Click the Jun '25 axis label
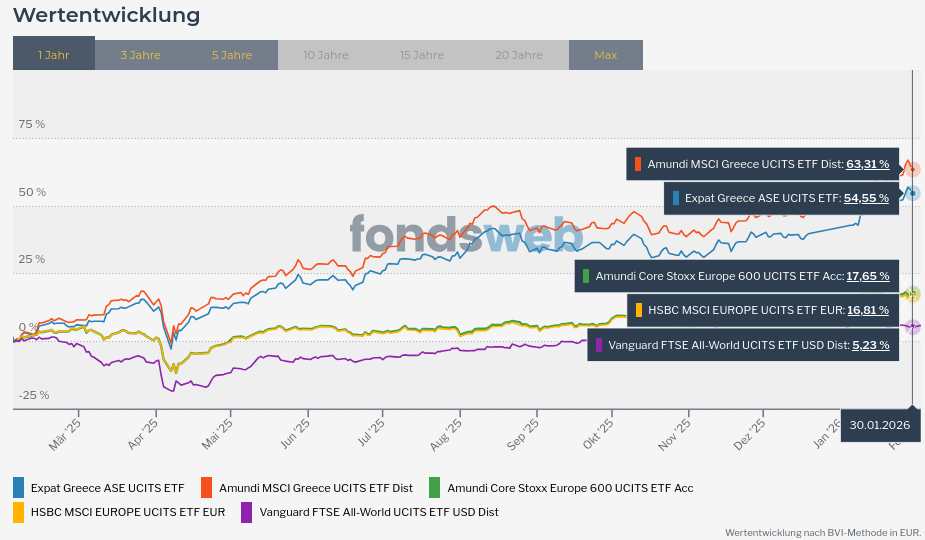Screen dimensions: 925x540 (294, 434)
